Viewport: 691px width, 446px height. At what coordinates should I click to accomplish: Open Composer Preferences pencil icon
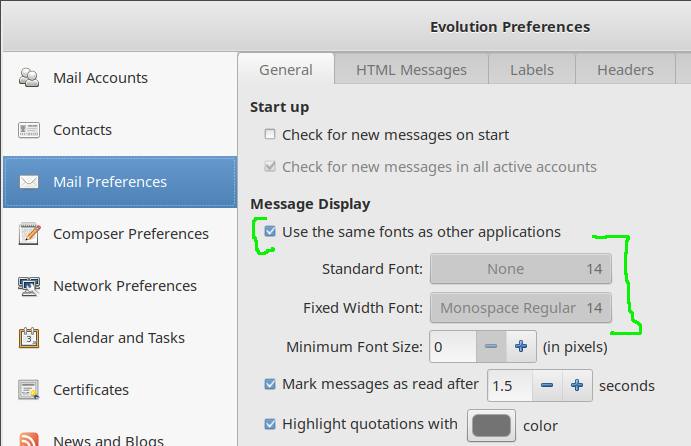click(x=29, y=234)
